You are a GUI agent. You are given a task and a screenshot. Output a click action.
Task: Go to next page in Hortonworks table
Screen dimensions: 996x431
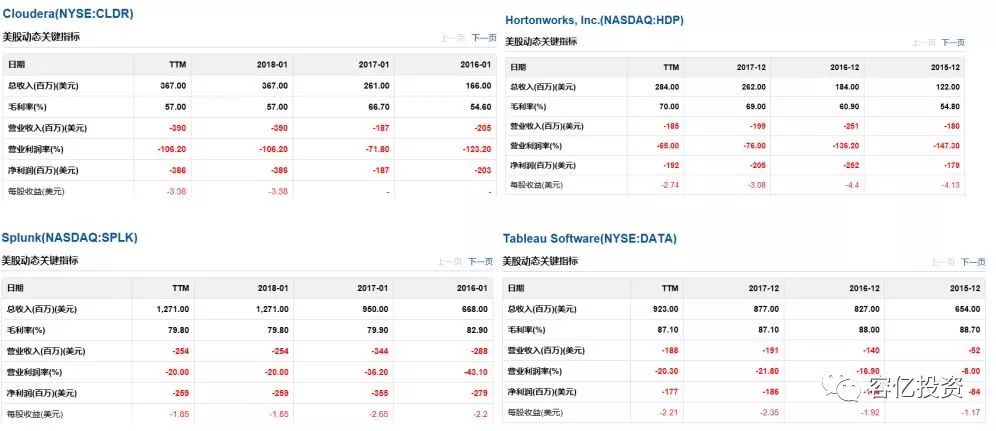click(x=953, y=43)
